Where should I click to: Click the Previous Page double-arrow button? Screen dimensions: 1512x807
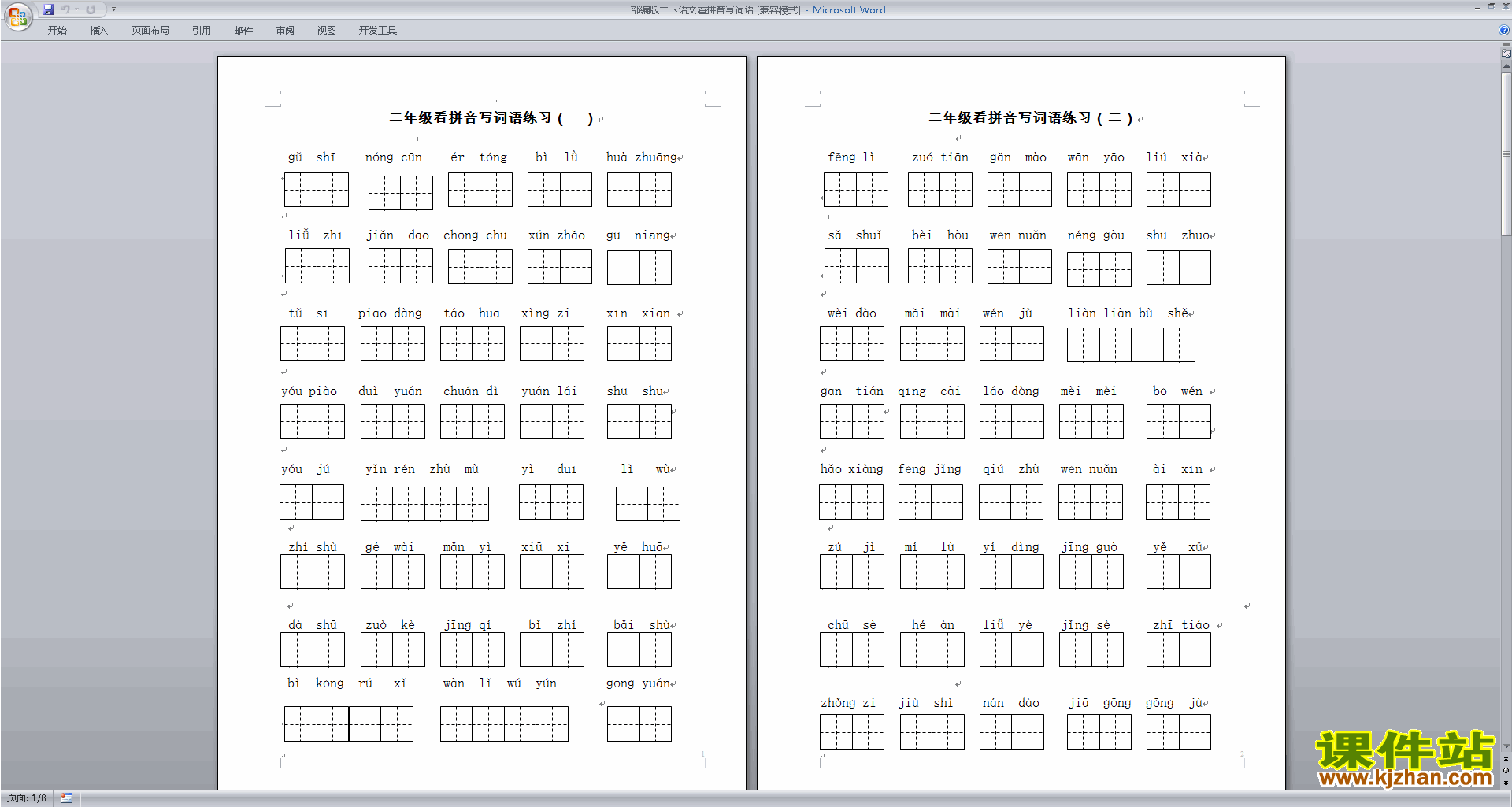pos(1506,758)
